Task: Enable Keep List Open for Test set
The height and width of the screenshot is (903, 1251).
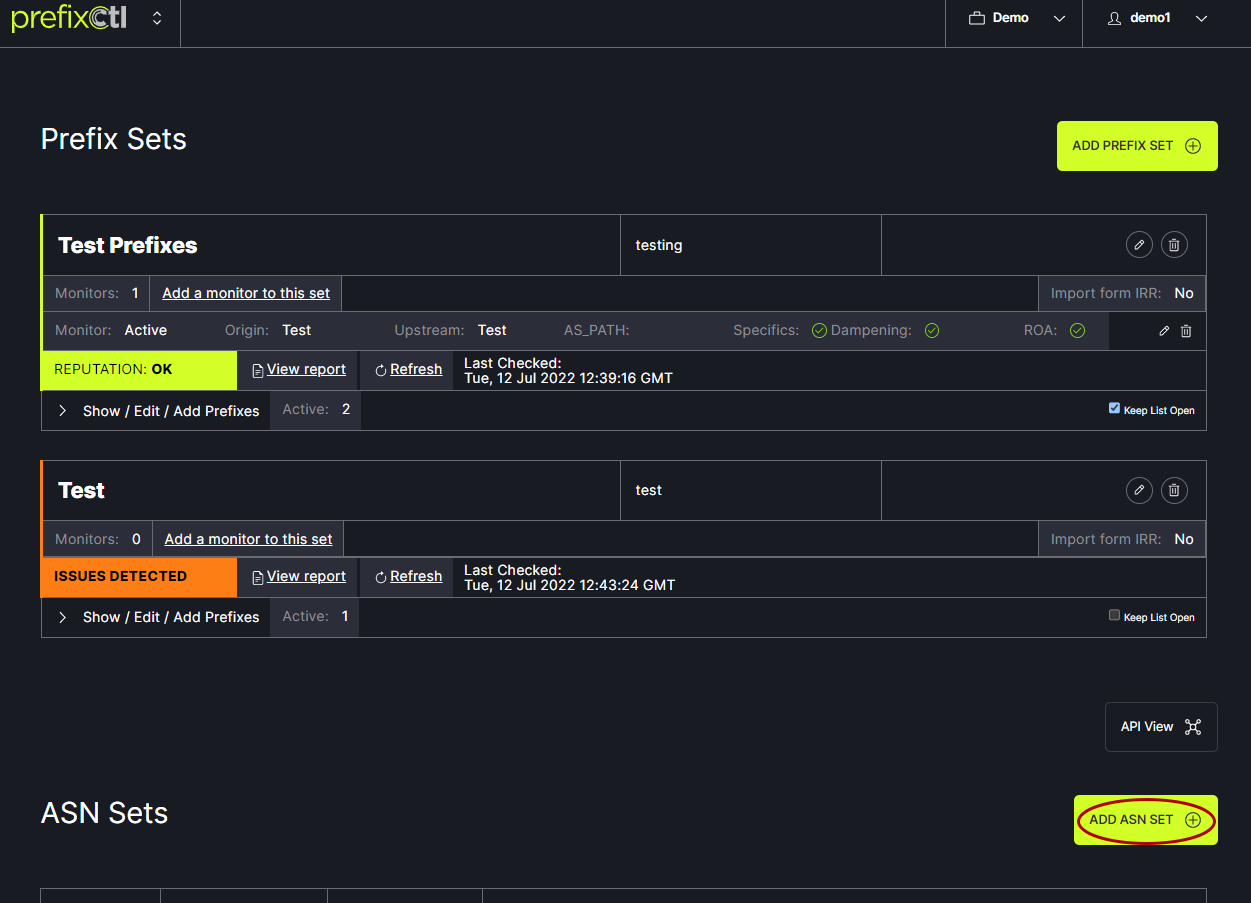Action: coord(1114,615)
